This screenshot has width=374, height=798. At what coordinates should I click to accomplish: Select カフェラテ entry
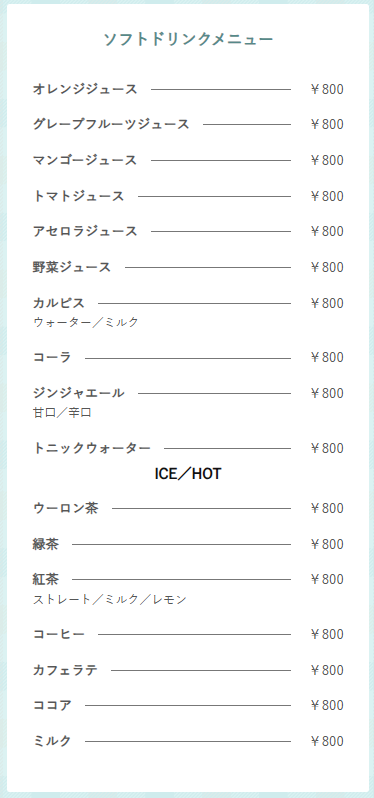[x=66, y=670]
